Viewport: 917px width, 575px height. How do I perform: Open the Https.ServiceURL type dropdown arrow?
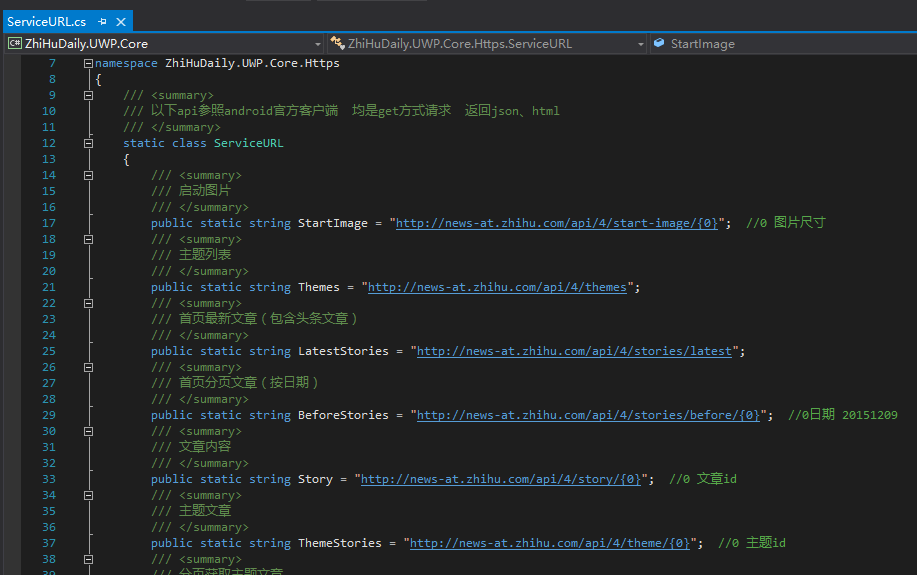[x=641, y=44]
